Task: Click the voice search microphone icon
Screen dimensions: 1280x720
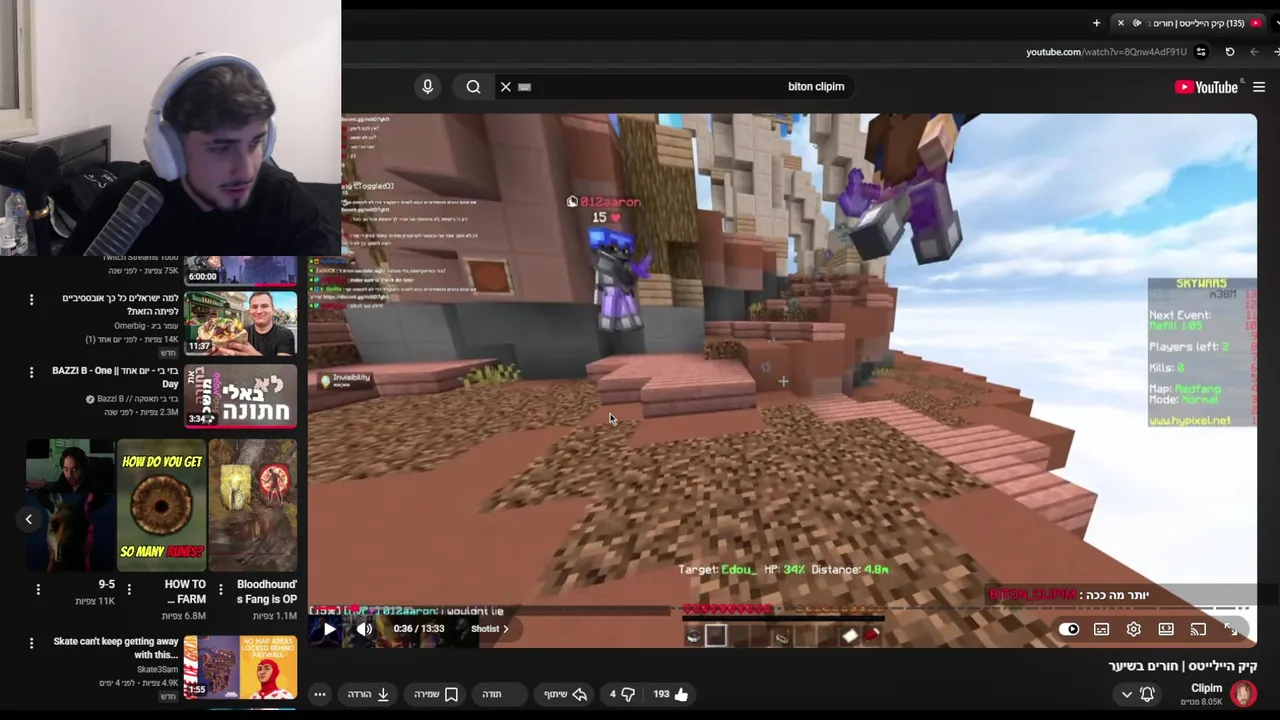Action: (427, 87)
